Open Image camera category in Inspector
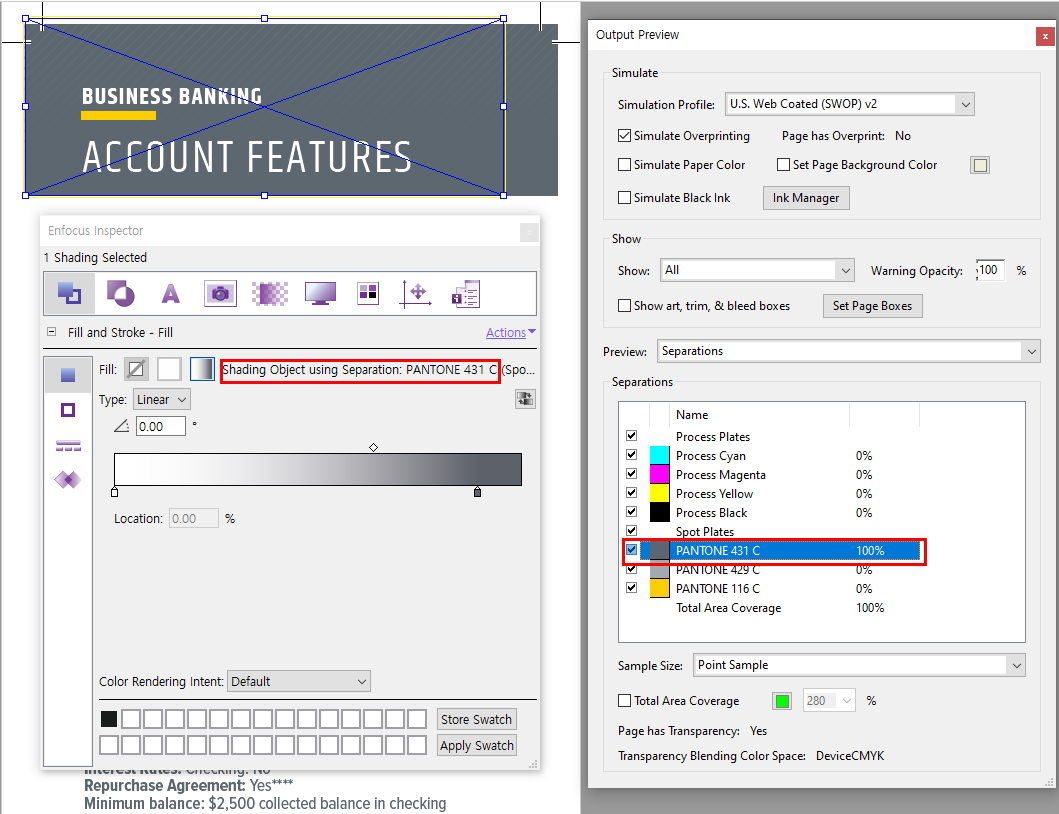Image resolution: width=1059 pixels, height=814 pixels. coord(220,294)
